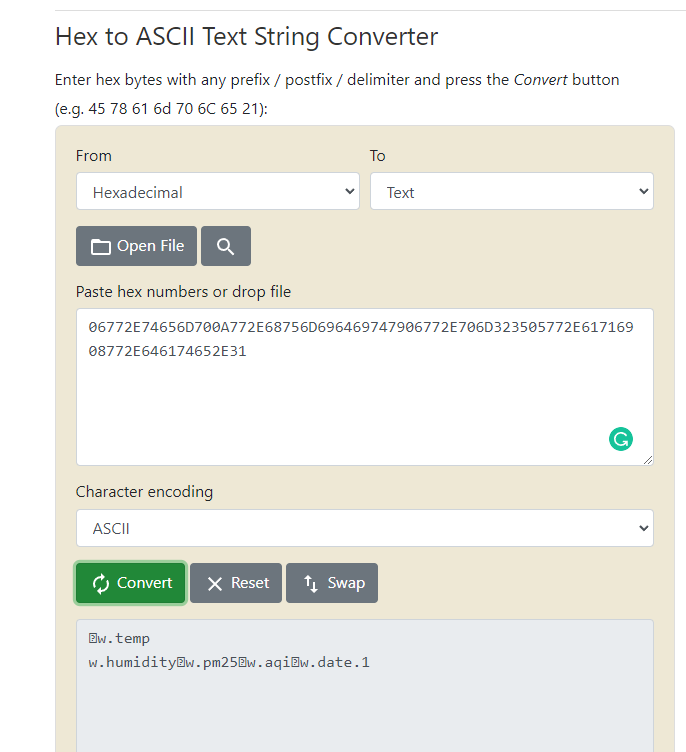The width and height of the screenshot is (686, 752).
Task: Click the 'Paste hex numbers or drop file' label
Action: 183,292
